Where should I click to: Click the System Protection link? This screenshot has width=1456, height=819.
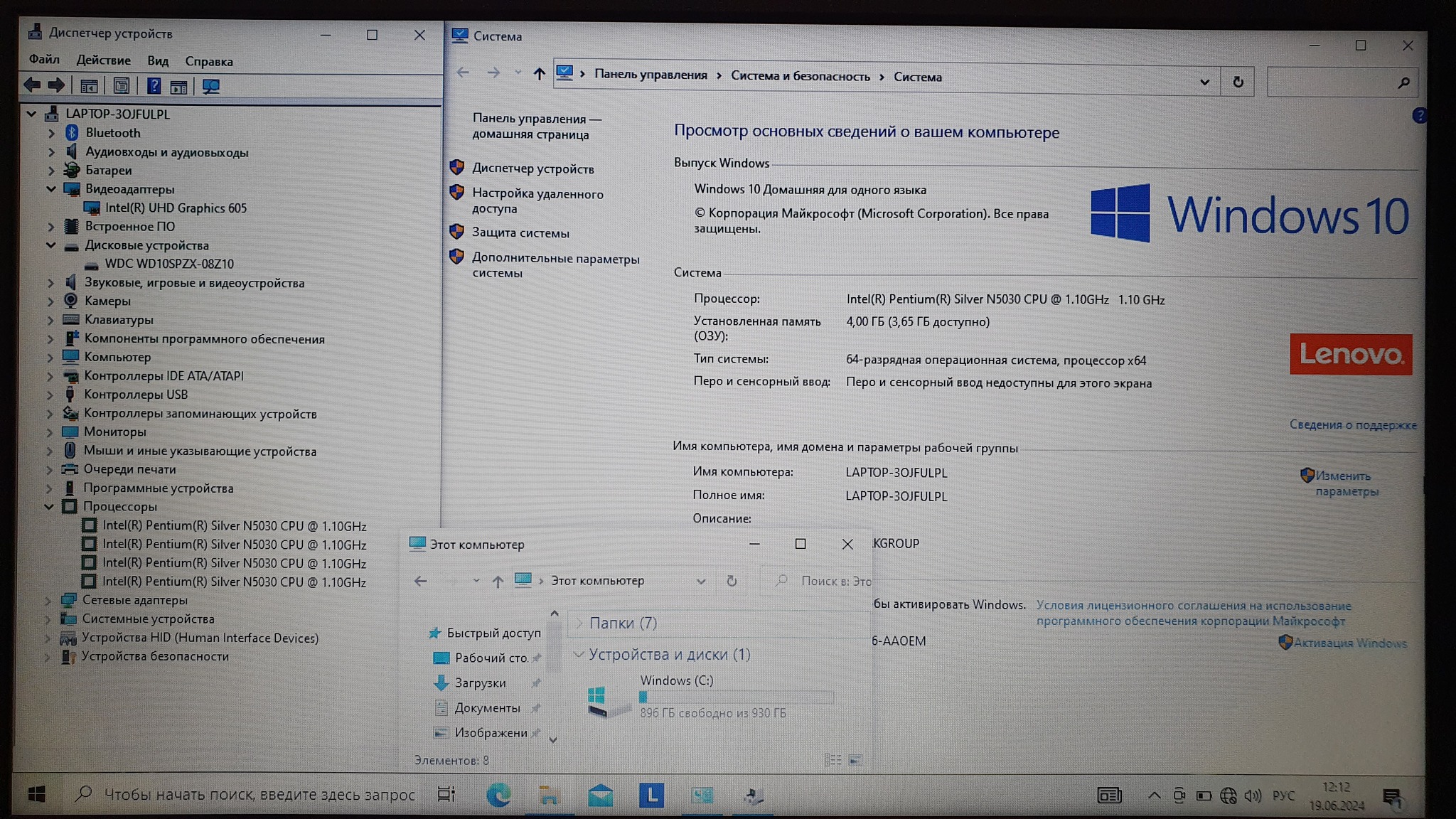pos(520,232)
